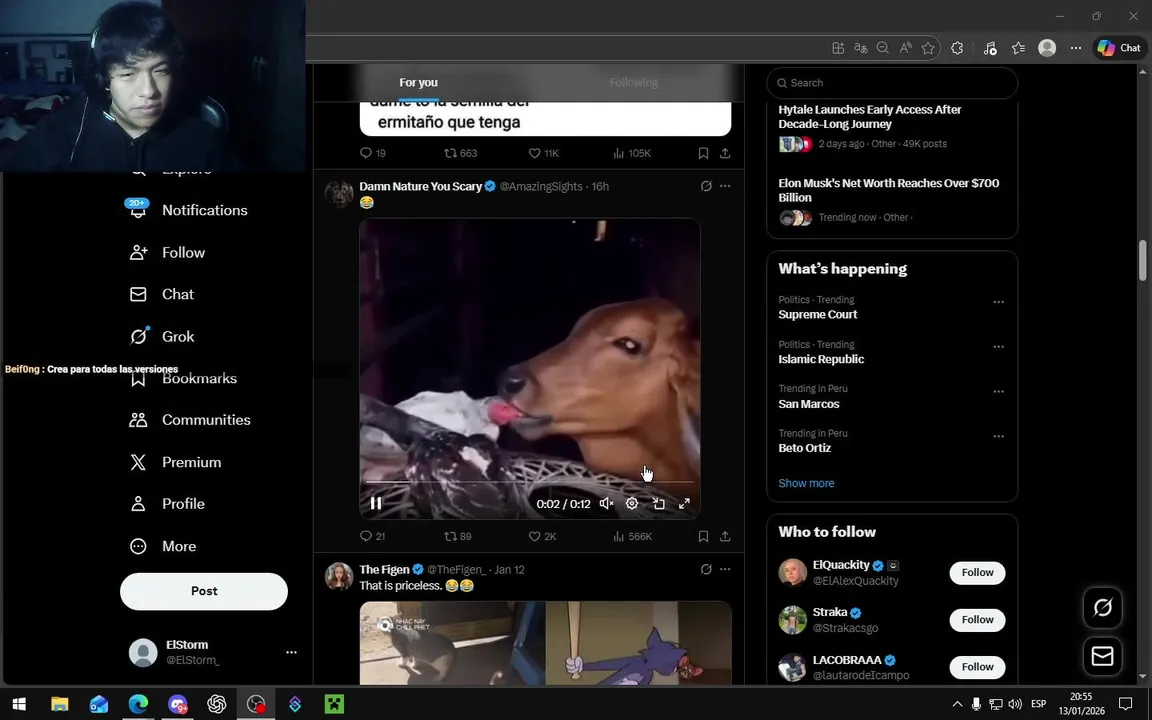Open The Figen profile name
Screen dimensions: 1152x720
pos(384,569)
